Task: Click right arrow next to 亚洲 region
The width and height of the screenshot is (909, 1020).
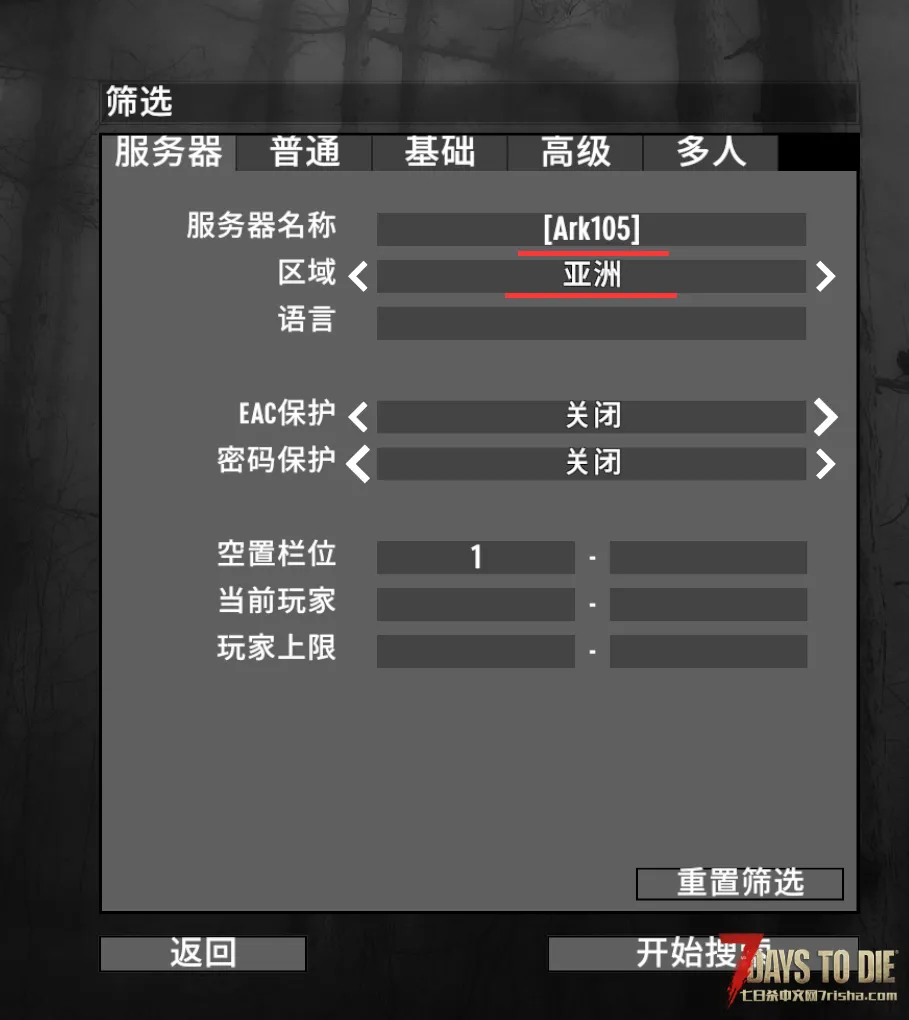Action: tap(826, 276)
